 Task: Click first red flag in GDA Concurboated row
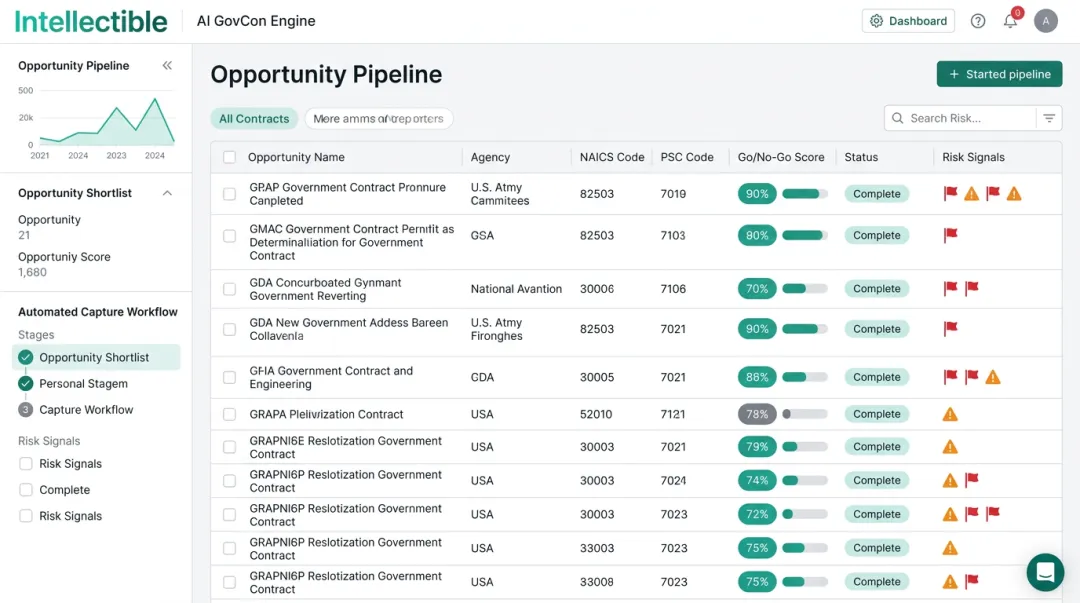point(951,288)
